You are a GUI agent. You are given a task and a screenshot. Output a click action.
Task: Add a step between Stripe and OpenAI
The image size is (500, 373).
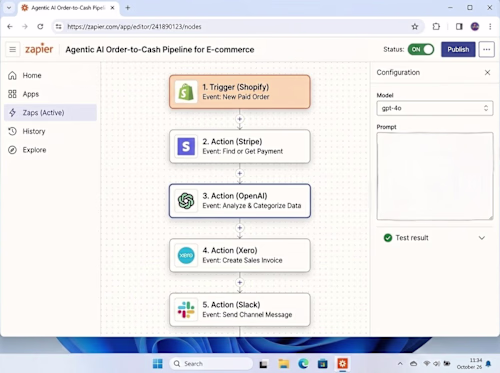coord(239,173)
